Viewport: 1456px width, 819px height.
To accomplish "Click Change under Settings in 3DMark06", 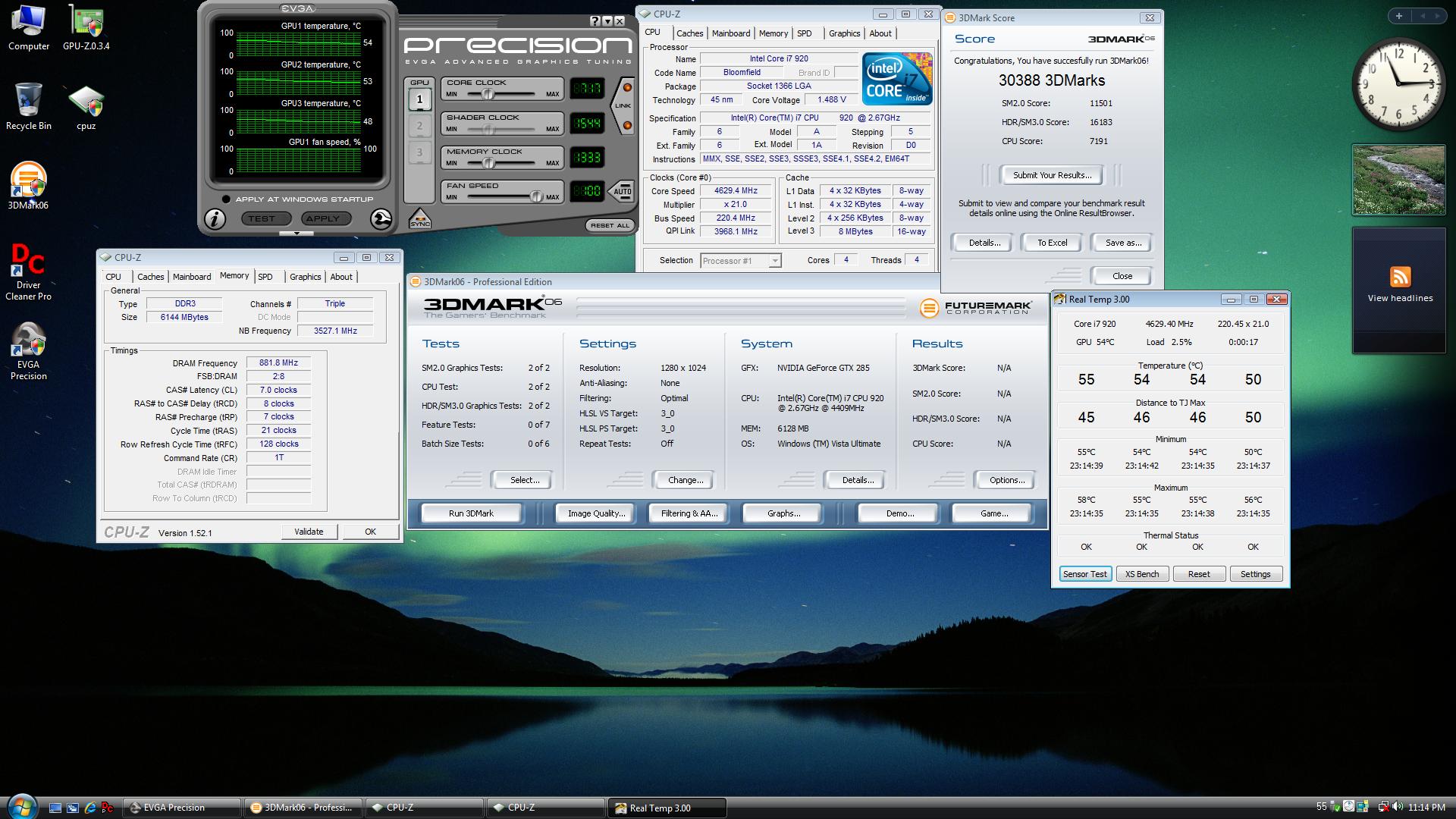I will pyautogui.click(x=686, y=480).
